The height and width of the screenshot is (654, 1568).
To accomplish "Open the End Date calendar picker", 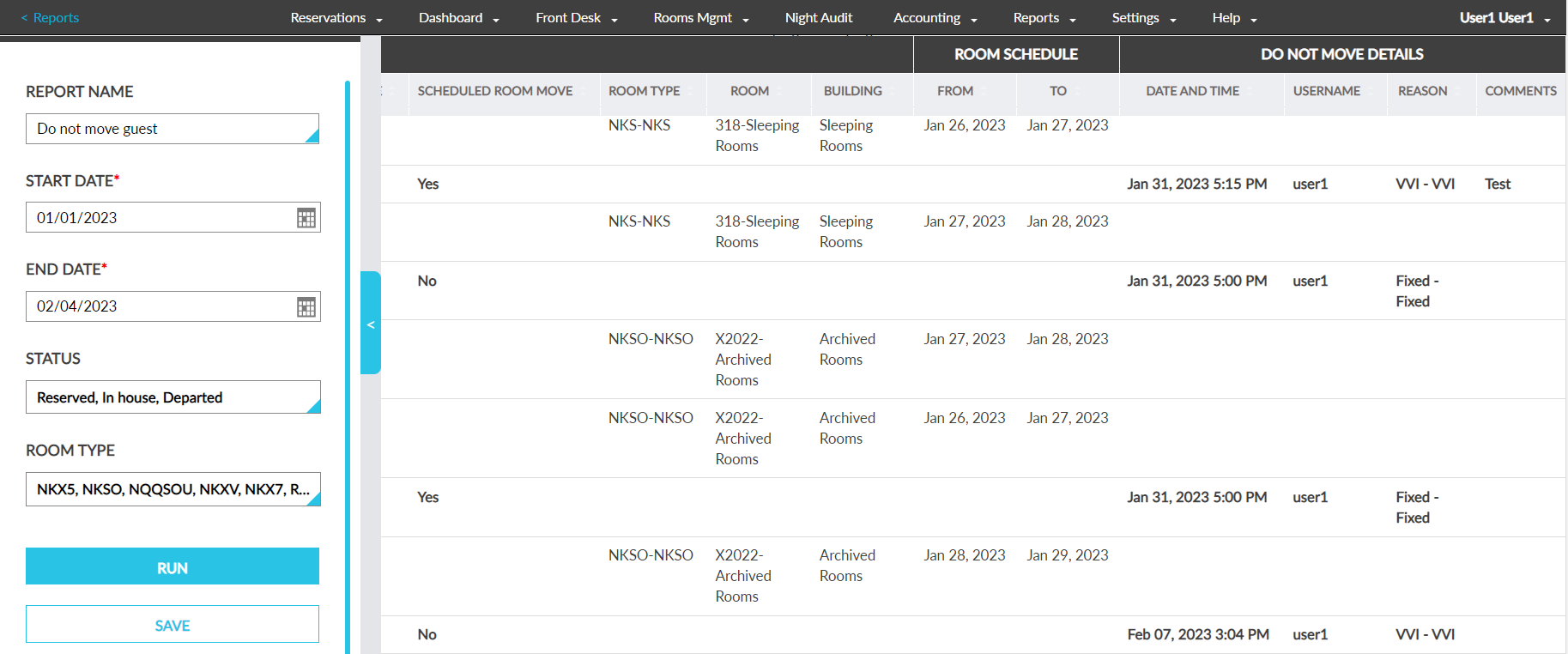I will (x=306, y=307).
